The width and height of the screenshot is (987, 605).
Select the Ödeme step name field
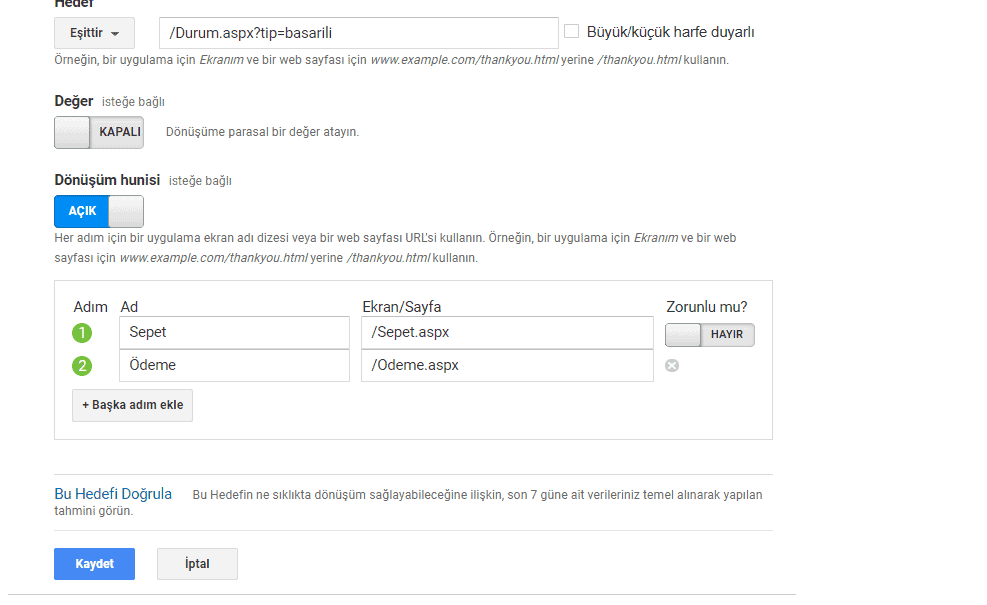tap(234, 365)
